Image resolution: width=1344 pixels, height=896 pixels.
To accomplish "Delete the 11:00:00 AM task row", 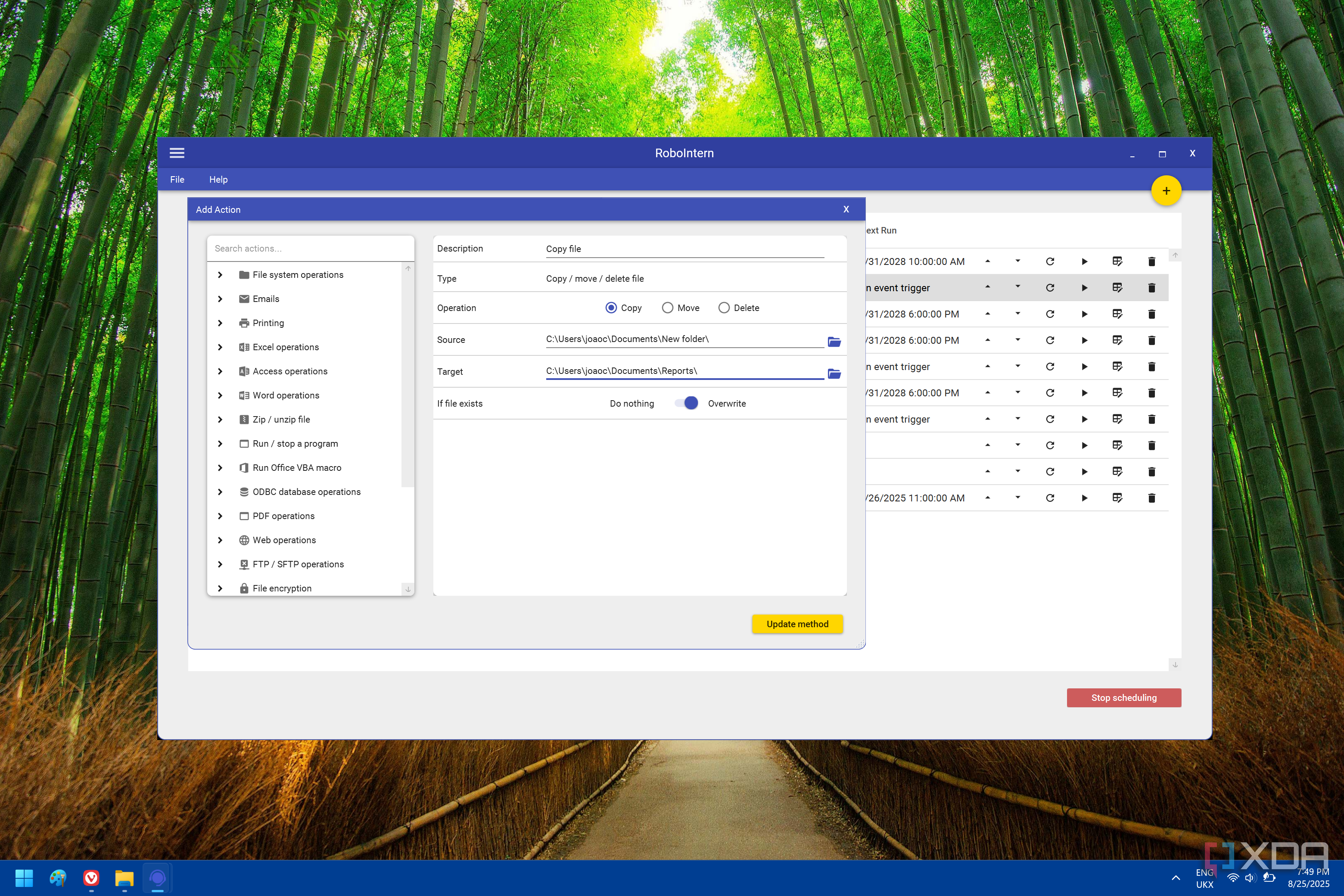I will point(1151,498).
